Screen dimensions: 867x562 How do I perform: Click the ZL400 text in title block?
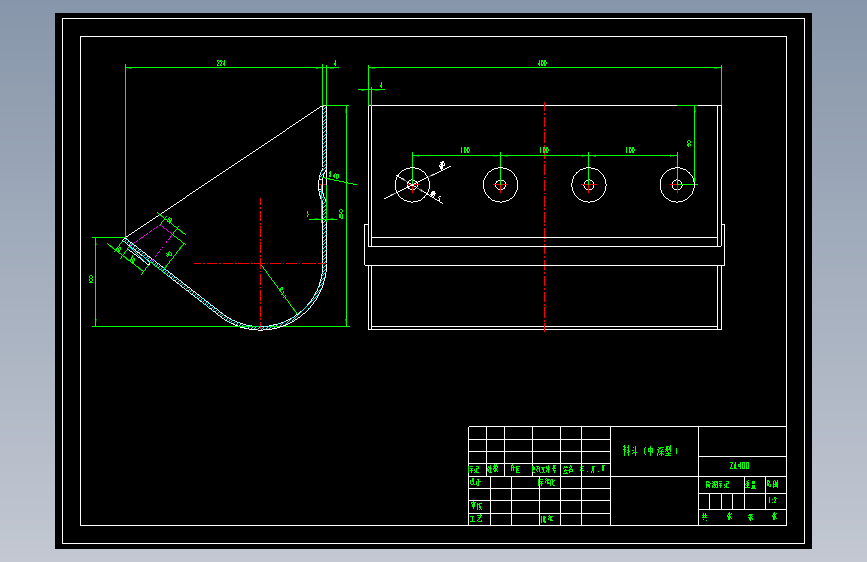pos(739,466)
